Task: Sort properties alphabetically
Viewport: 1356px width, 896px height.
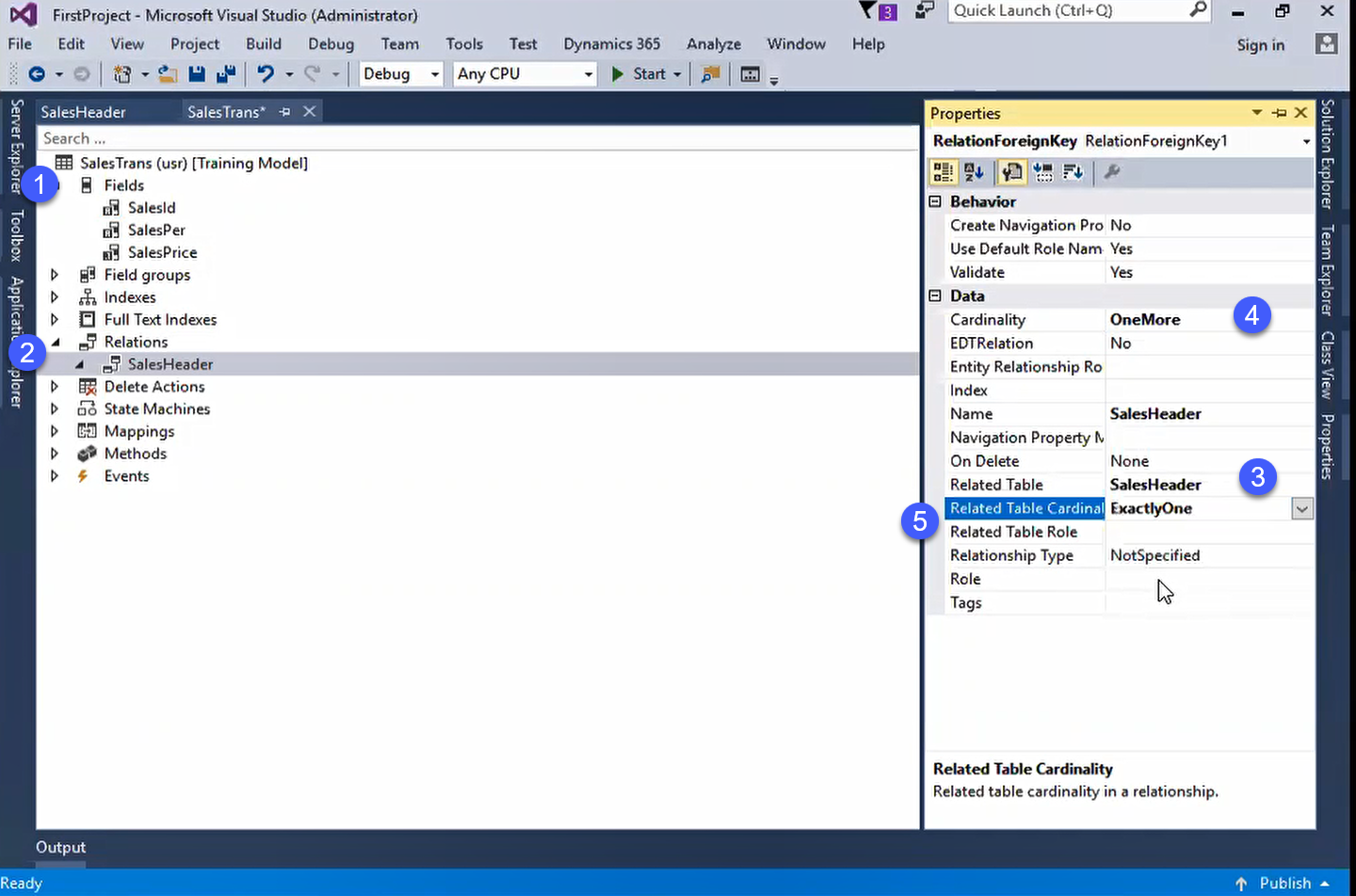Action: click(974, 171)
